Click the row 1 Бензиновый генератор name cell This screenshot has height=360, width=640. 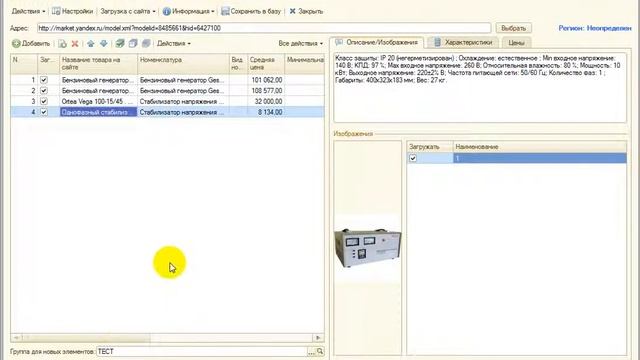pos(98,80)
